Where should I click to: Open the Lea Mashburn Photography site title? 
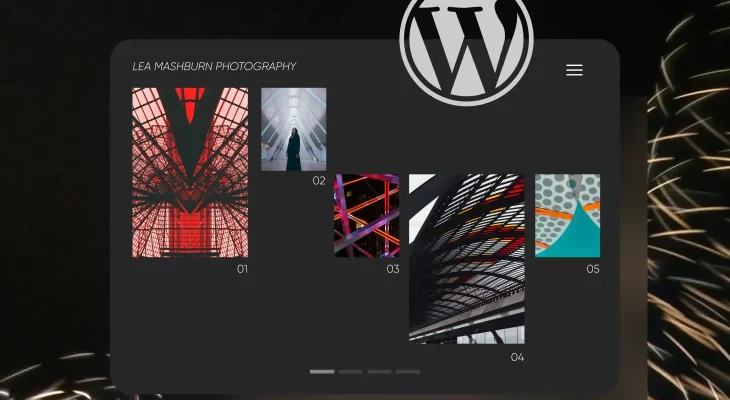tap(214, 66)
